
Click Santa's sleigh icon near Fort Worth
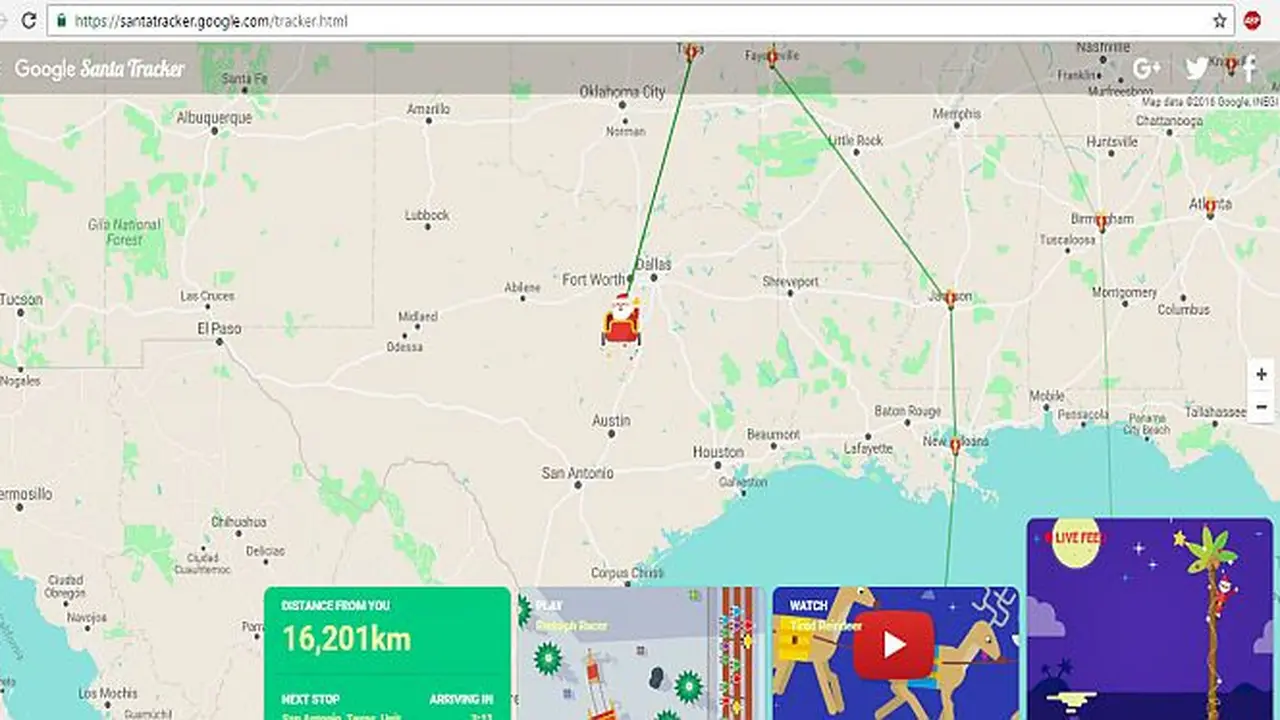pos(621,319)
